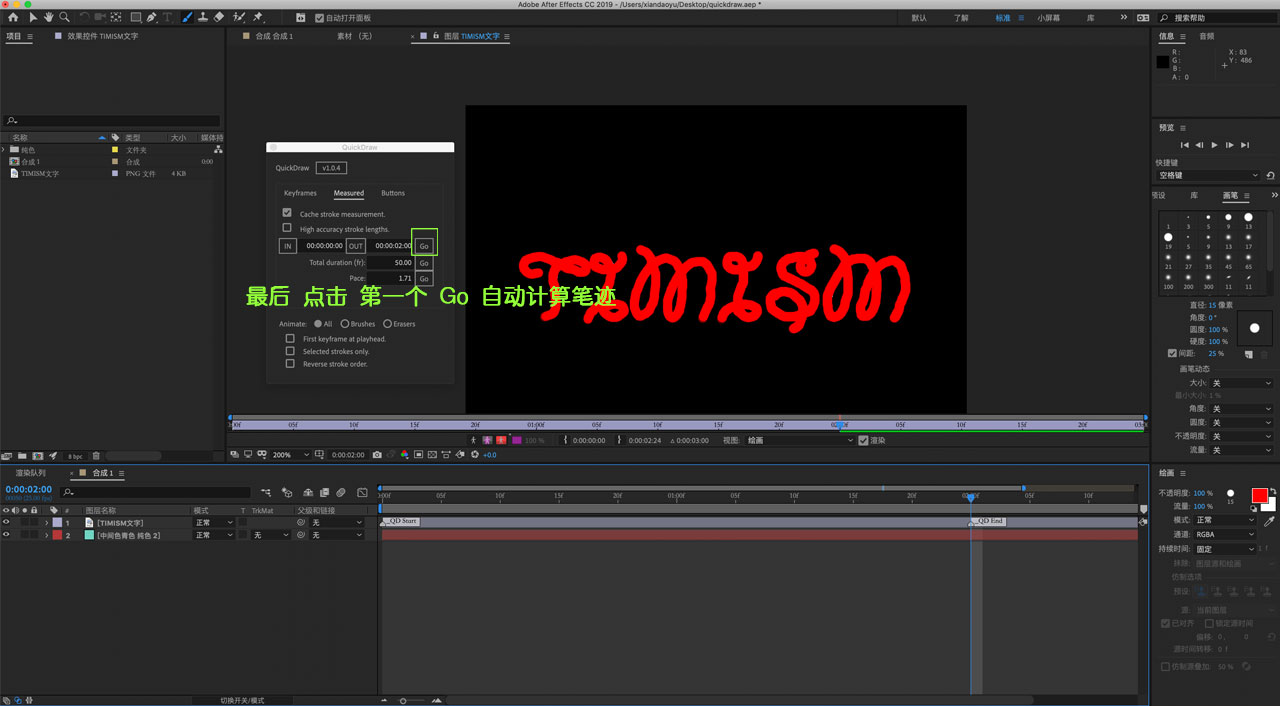Click the motion blur icon in timeline
Screen dimensions: 1280x706
click(x=340, y=492)
